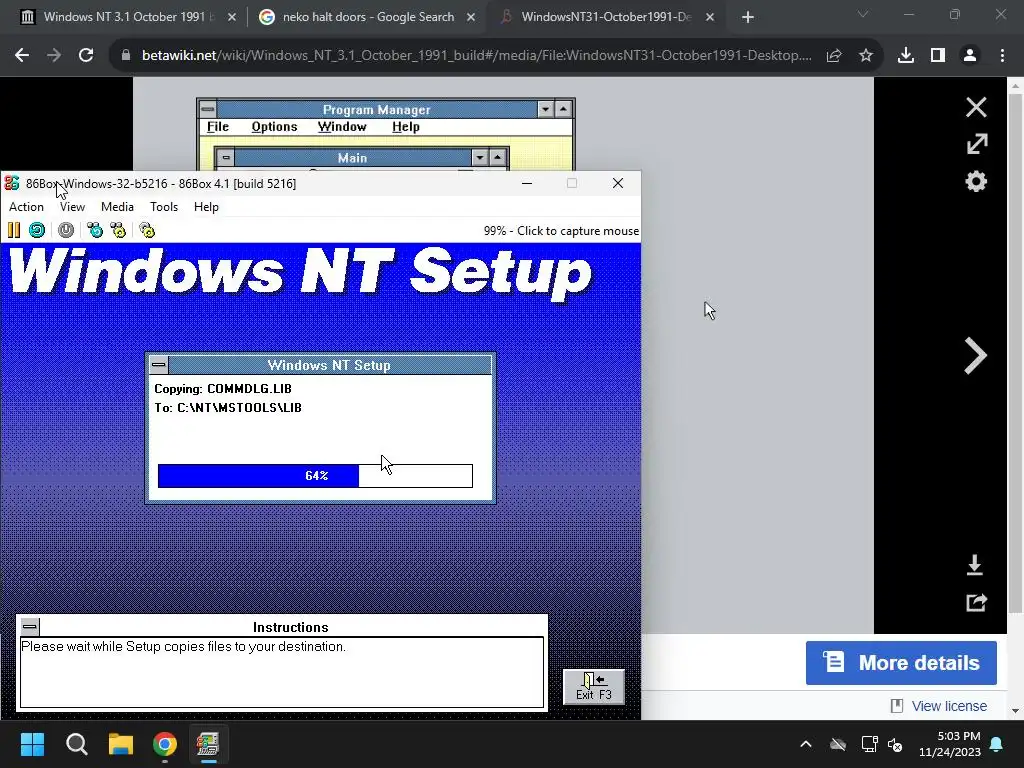Click the gray ACPI shutdown power icon
Image resolution: width=1024 pixels, height=768 pixels.
[x=66, y=230]
